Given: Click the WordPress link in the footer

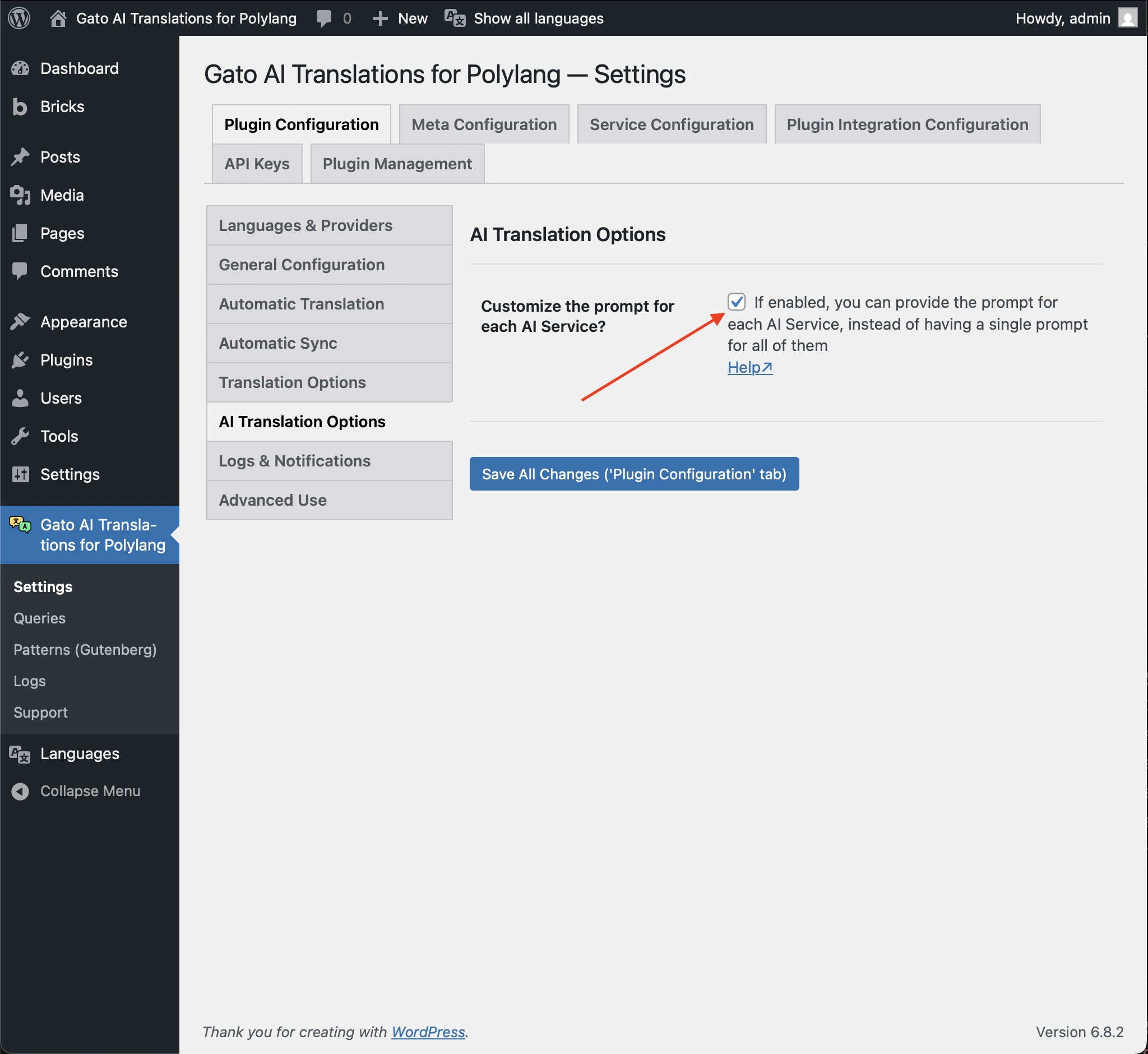Looking at the screenshot, I should pos(428,1032).
